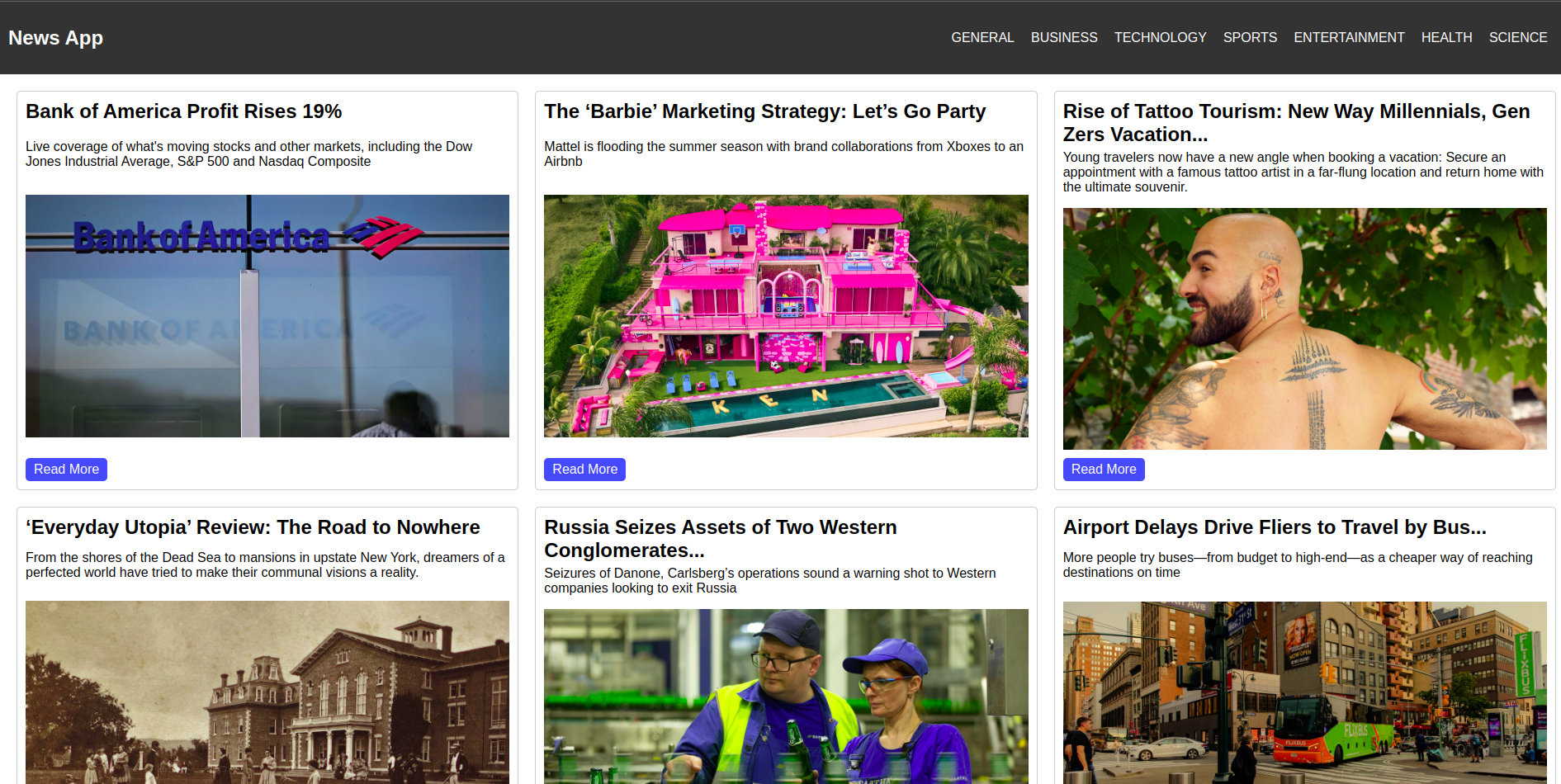
Task: Click the News App logo title
Action: pos(55,38)
